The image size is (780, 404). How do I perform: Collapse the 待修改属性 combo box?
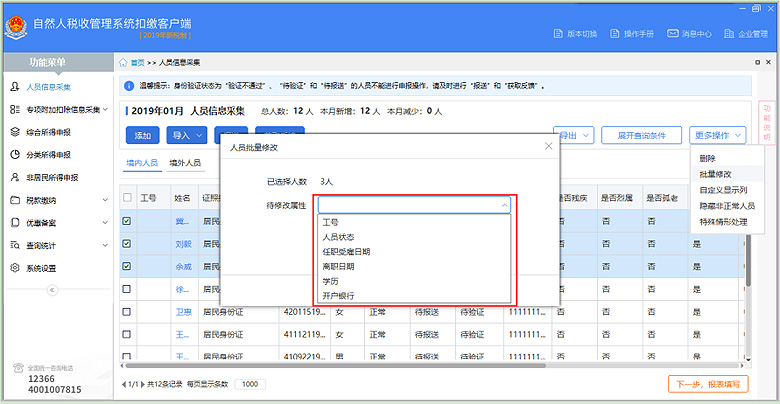click(505, 205)
